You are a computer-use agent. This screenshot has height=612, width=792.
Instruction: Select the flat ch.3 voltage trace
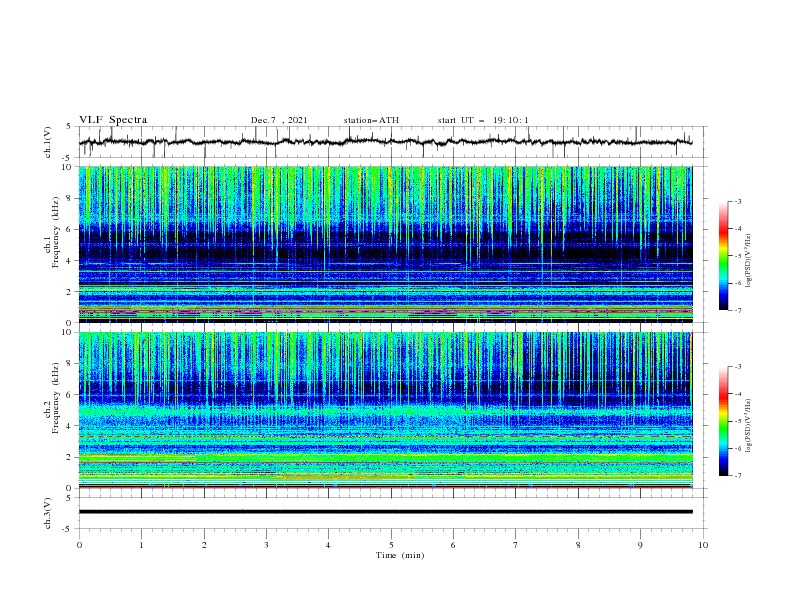(x=385, y=512)
